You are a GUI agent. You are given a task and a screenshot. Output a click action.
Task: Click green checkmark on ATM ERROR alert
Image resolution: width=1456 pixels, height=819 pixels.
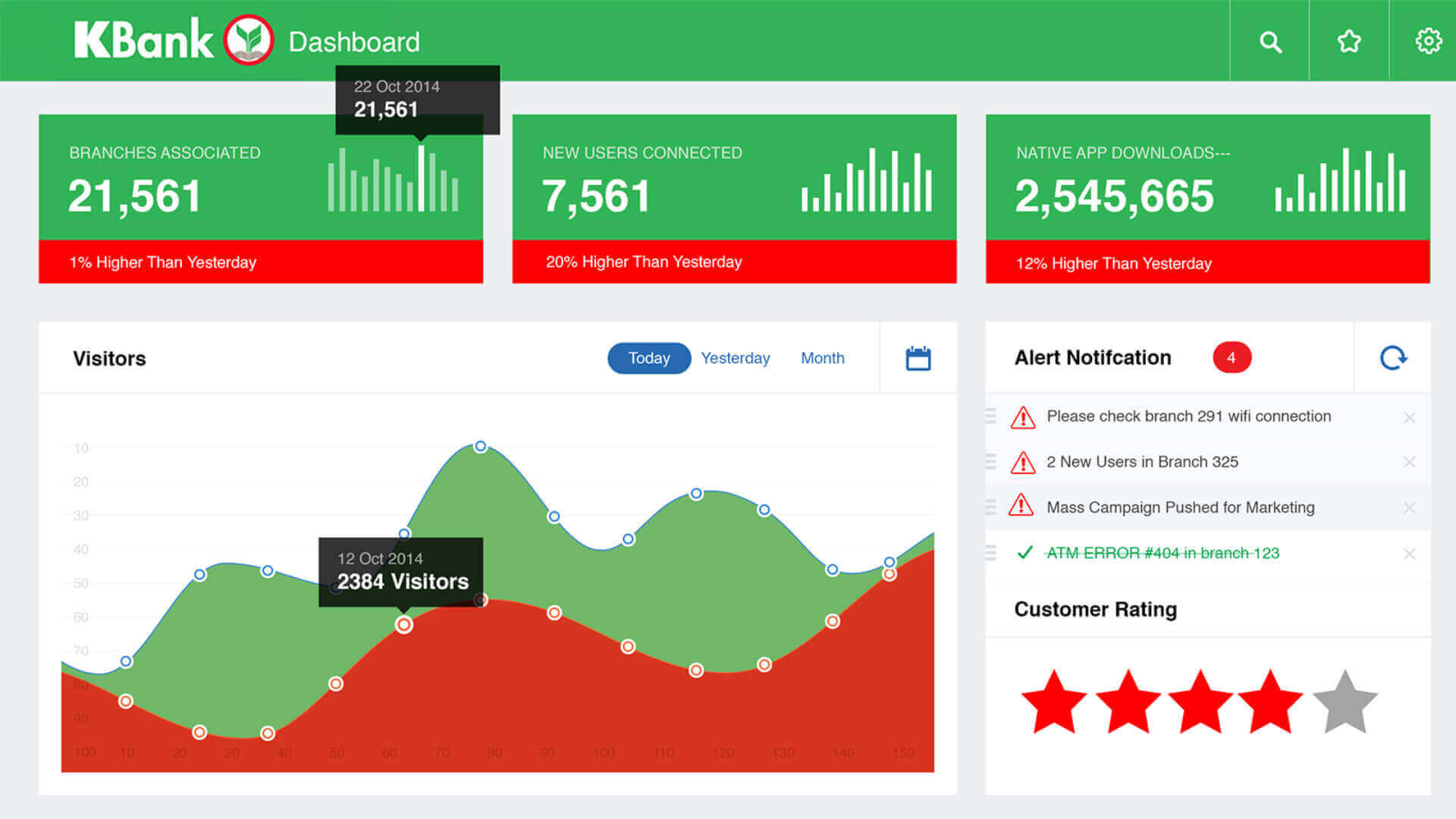1025,553
